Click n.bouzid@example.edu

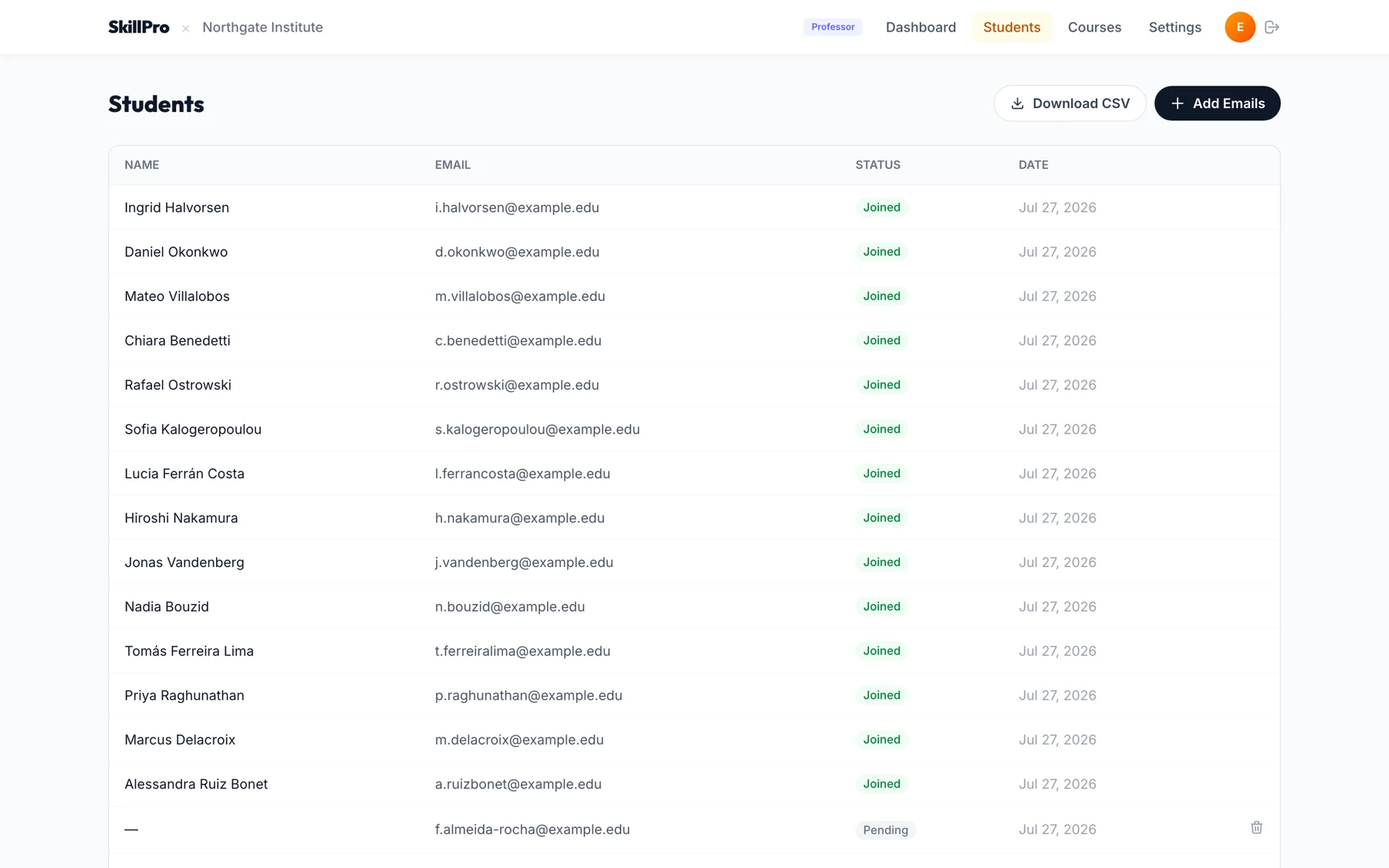[x=510, y=606]
